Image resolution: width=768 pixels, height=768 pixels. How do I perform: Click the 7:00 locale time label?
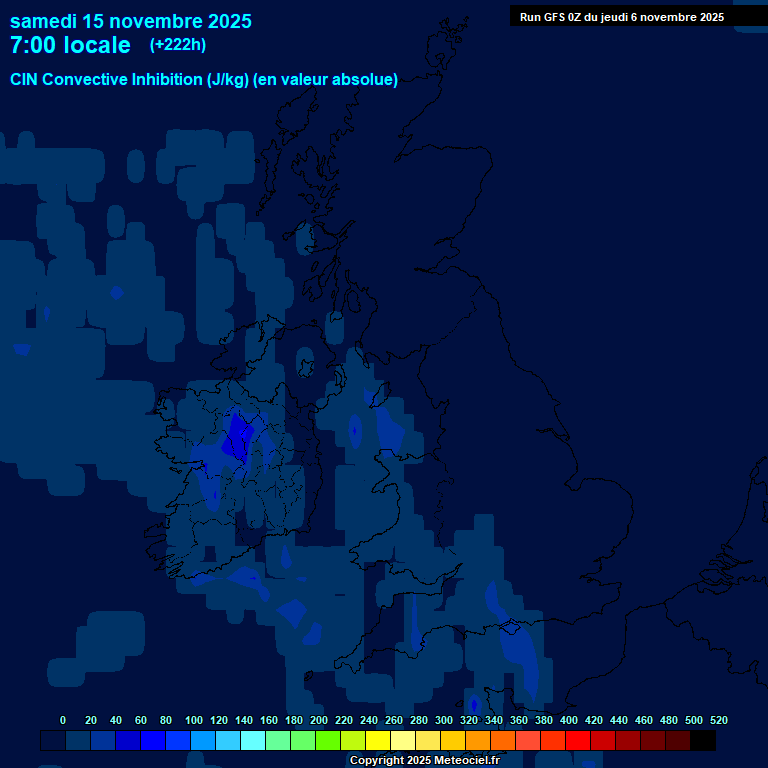tap(70, 45)
